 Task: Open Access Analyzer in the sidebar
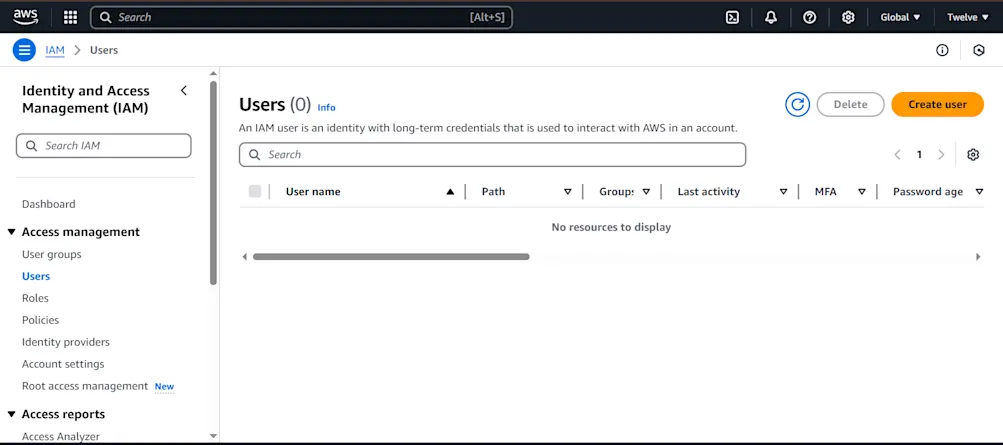point(61,437)
